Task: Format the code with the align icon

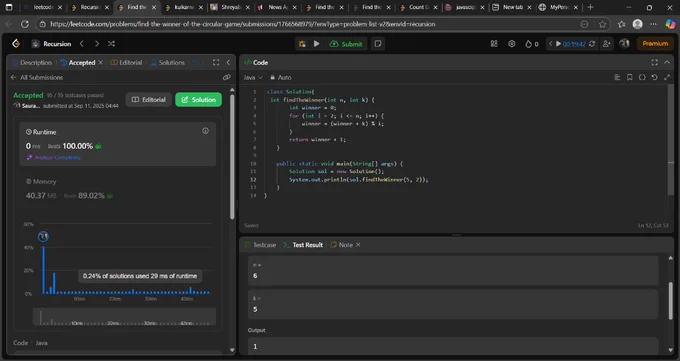Action: tap(617, 77)
